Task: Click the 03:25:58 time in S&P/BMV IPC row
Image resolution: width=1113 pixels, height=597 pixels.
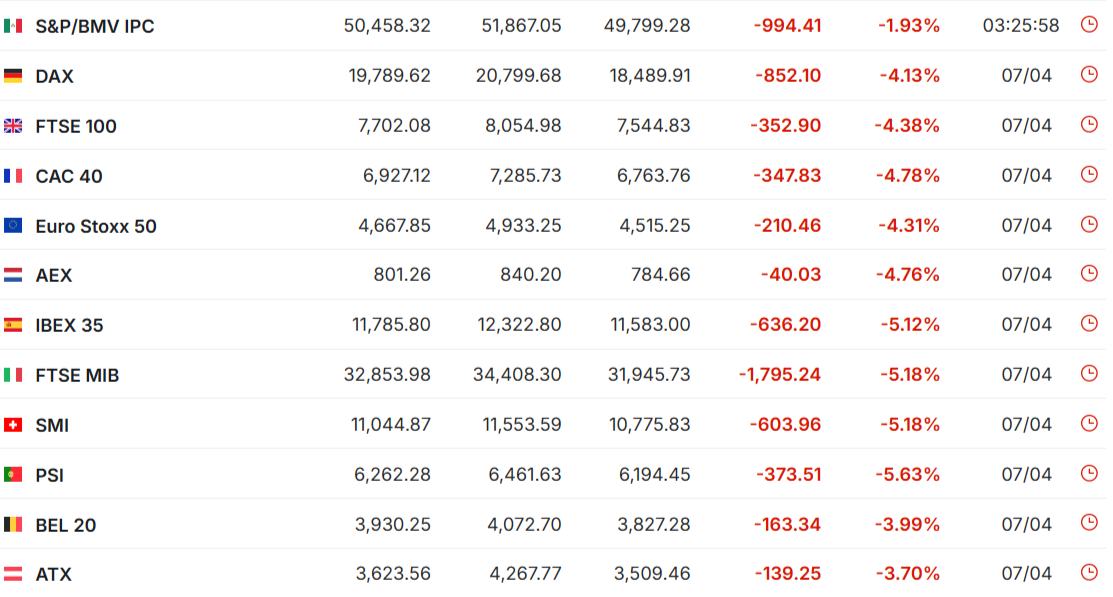Action: click(x=1021, y=26)
